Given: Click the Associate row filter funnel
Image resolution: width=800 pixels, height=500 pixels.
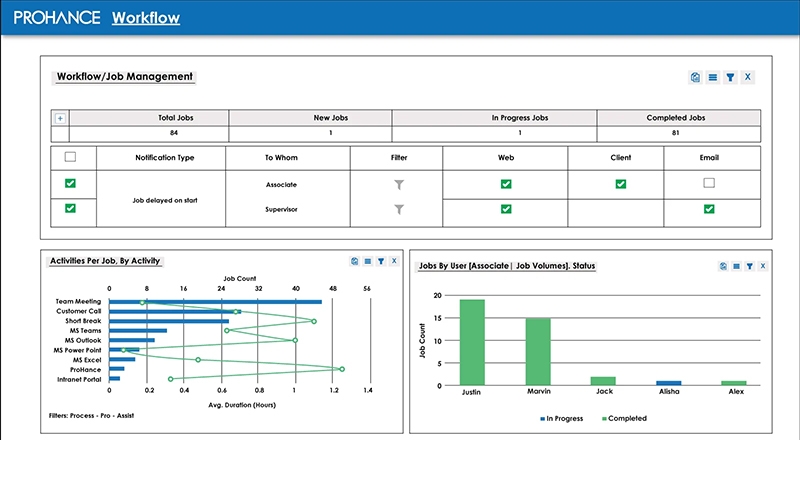Looking at the screenshot, I should click(399, 185).
